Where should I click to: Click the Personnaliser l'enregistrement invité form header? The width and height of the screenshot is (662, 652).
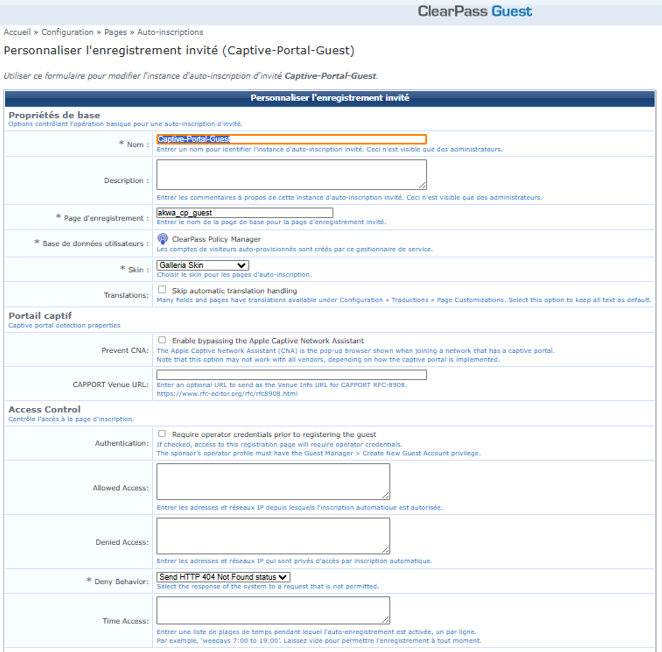tap(330, 98)
